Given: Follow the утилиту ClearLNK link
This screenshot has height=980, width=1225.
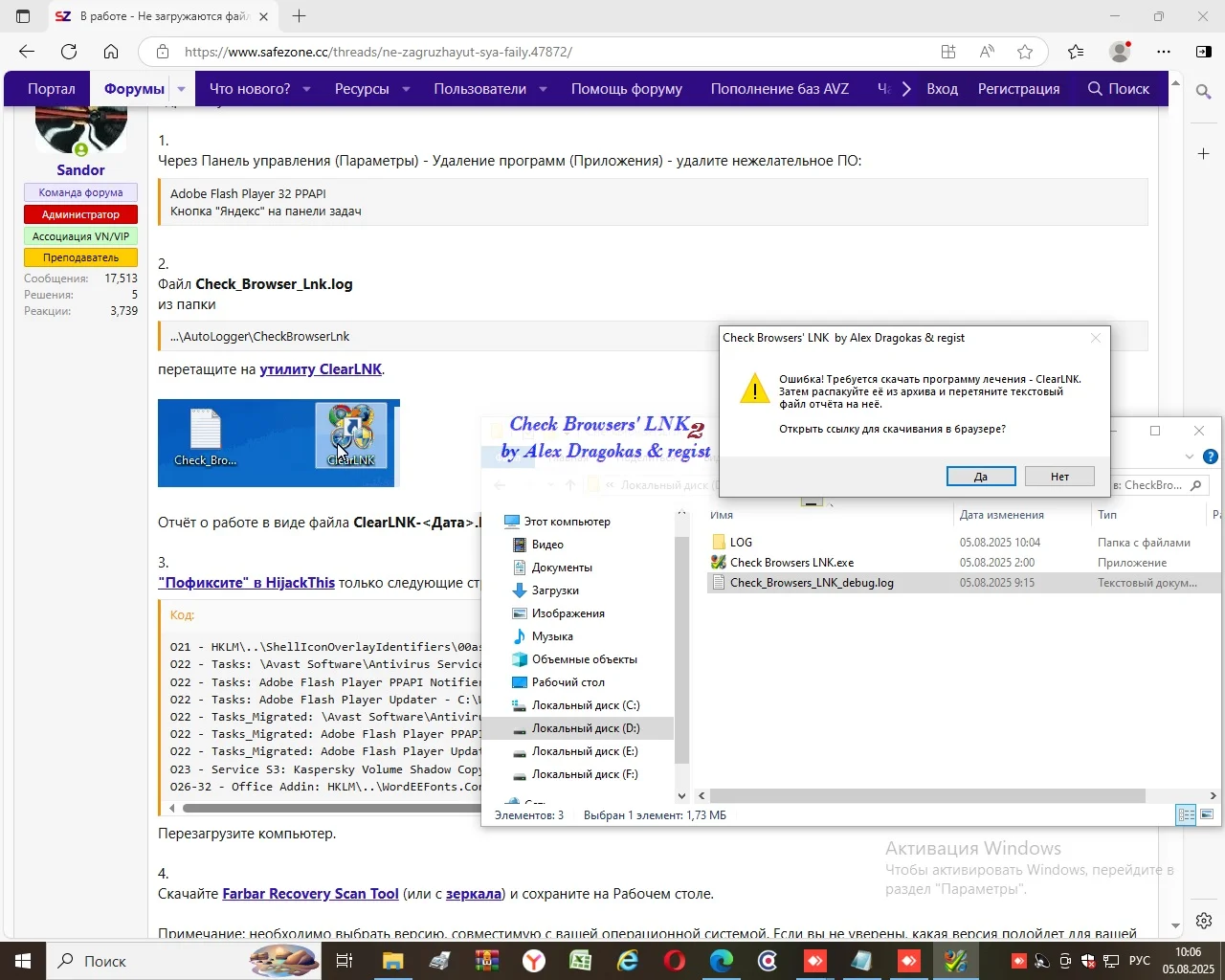Looking at the screenshot, I should tap(321, 369).
